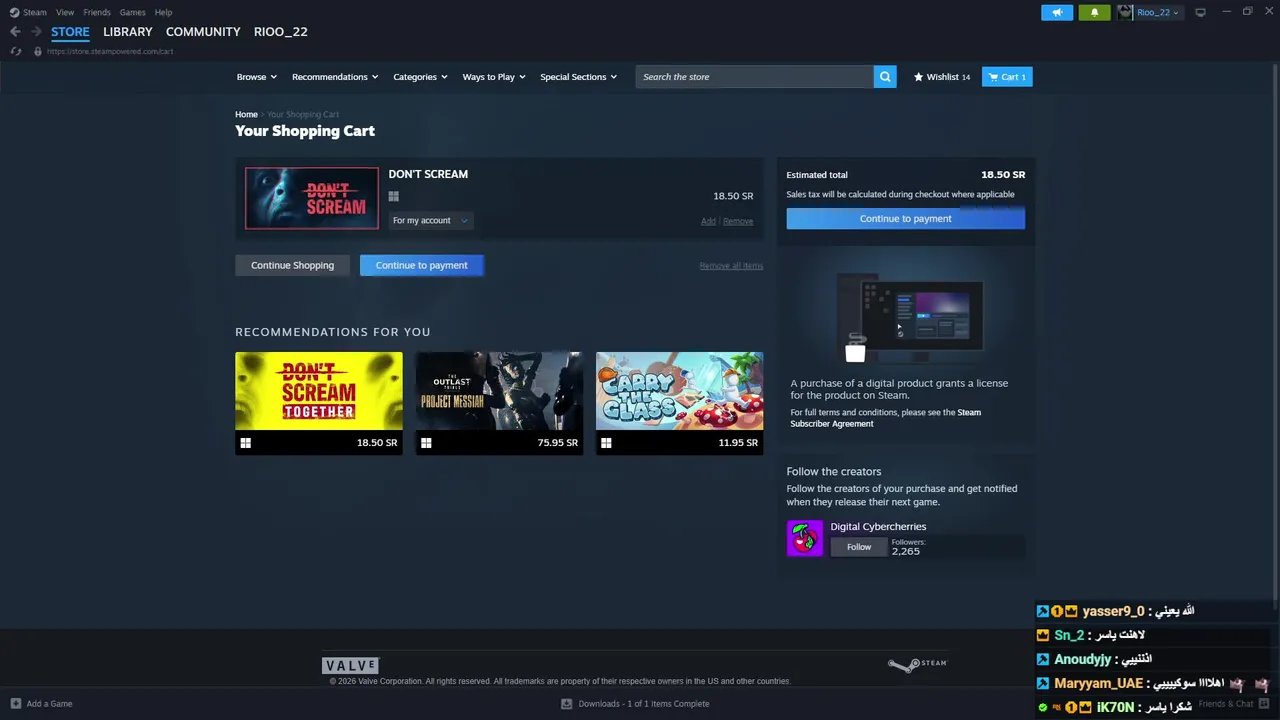Switch to Big Picture mode monitor icon
1280x720 pixels.
1200,12
